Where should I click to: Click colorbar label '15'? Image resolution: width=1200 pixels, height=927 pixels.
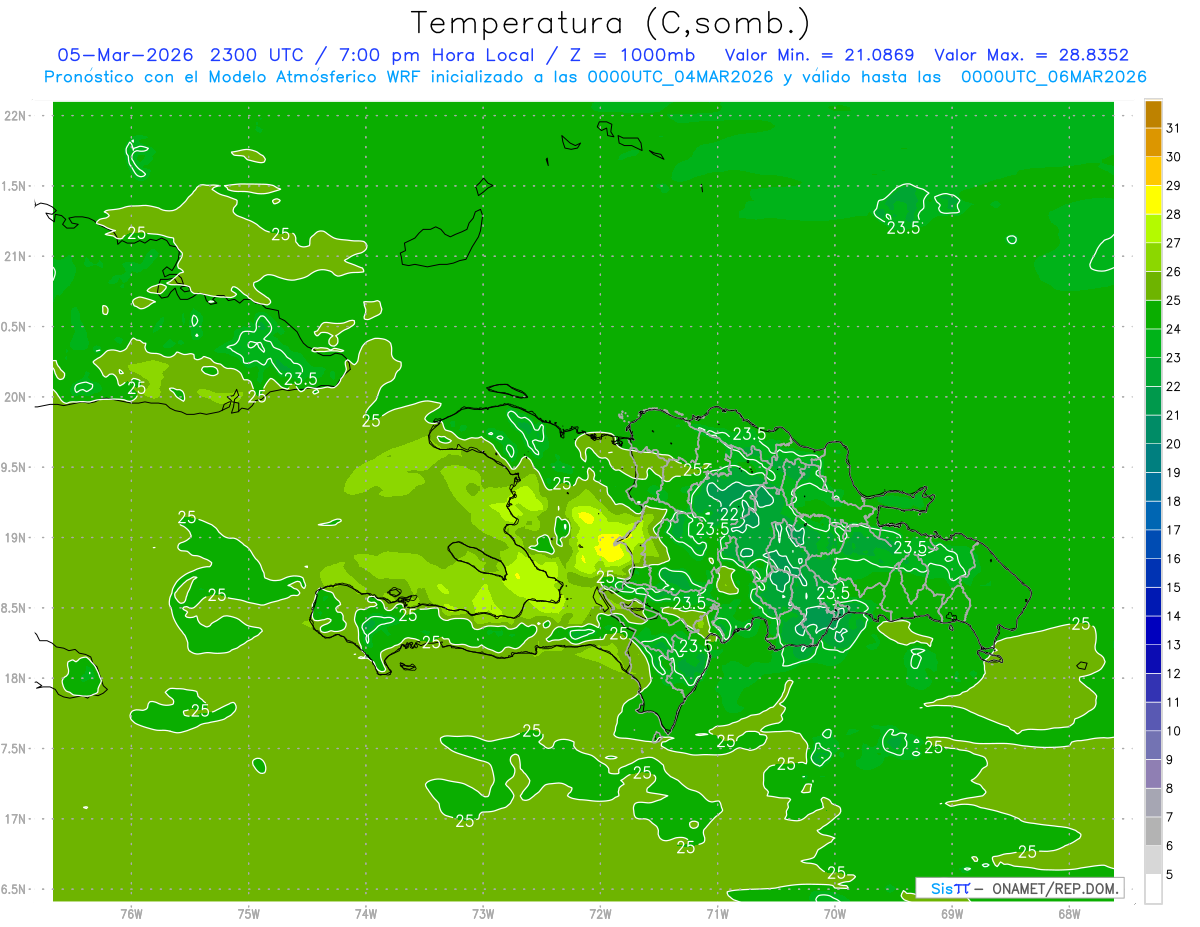tap(1173, 587)
